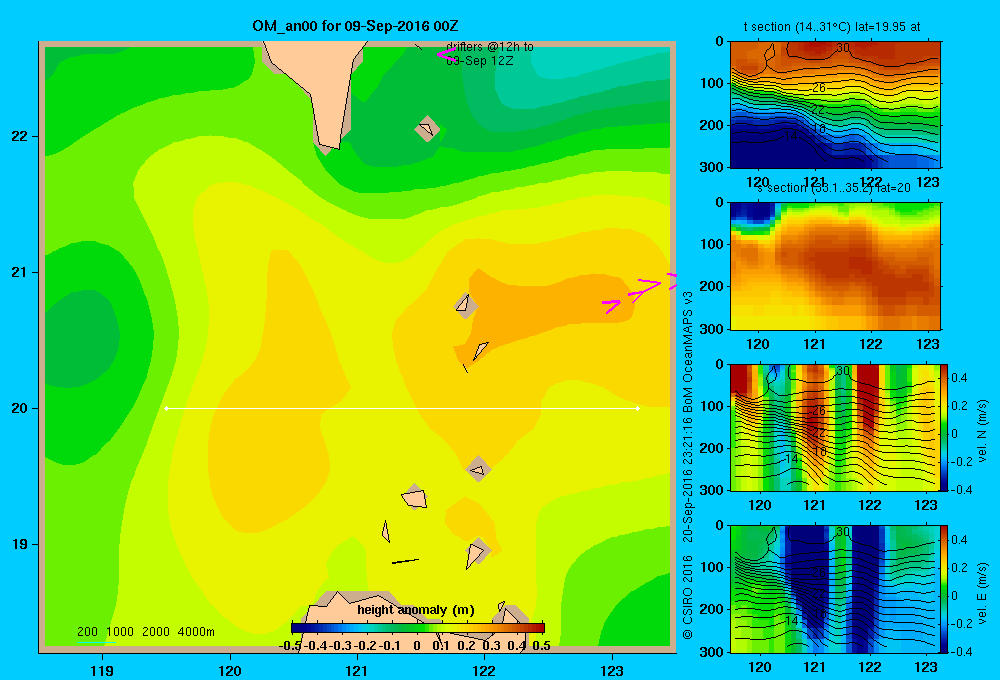Viewport: 1000px width, 680px height.
Task: Click the small island near latitude 20.8
Action: pos(465,306)
